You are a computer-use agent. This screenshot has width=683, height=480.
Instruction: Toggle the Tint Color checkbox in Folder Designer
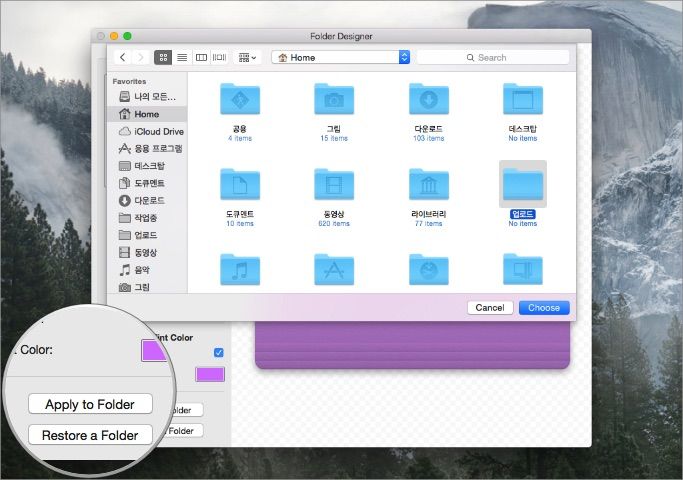(219, 352)
